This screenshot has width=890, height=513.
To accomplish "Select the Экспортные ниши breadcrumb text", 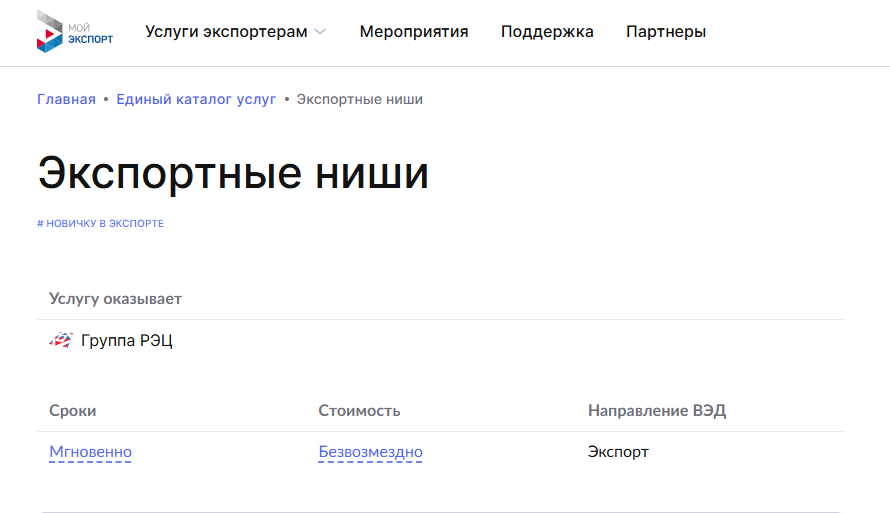I will coord(359,99).
